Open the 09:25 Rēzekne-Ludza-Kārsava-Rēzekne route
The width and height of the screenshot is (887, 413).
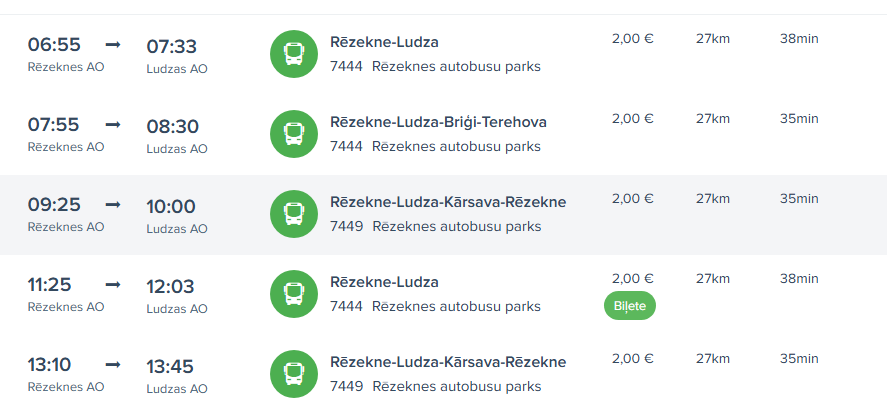click(448, 202)
